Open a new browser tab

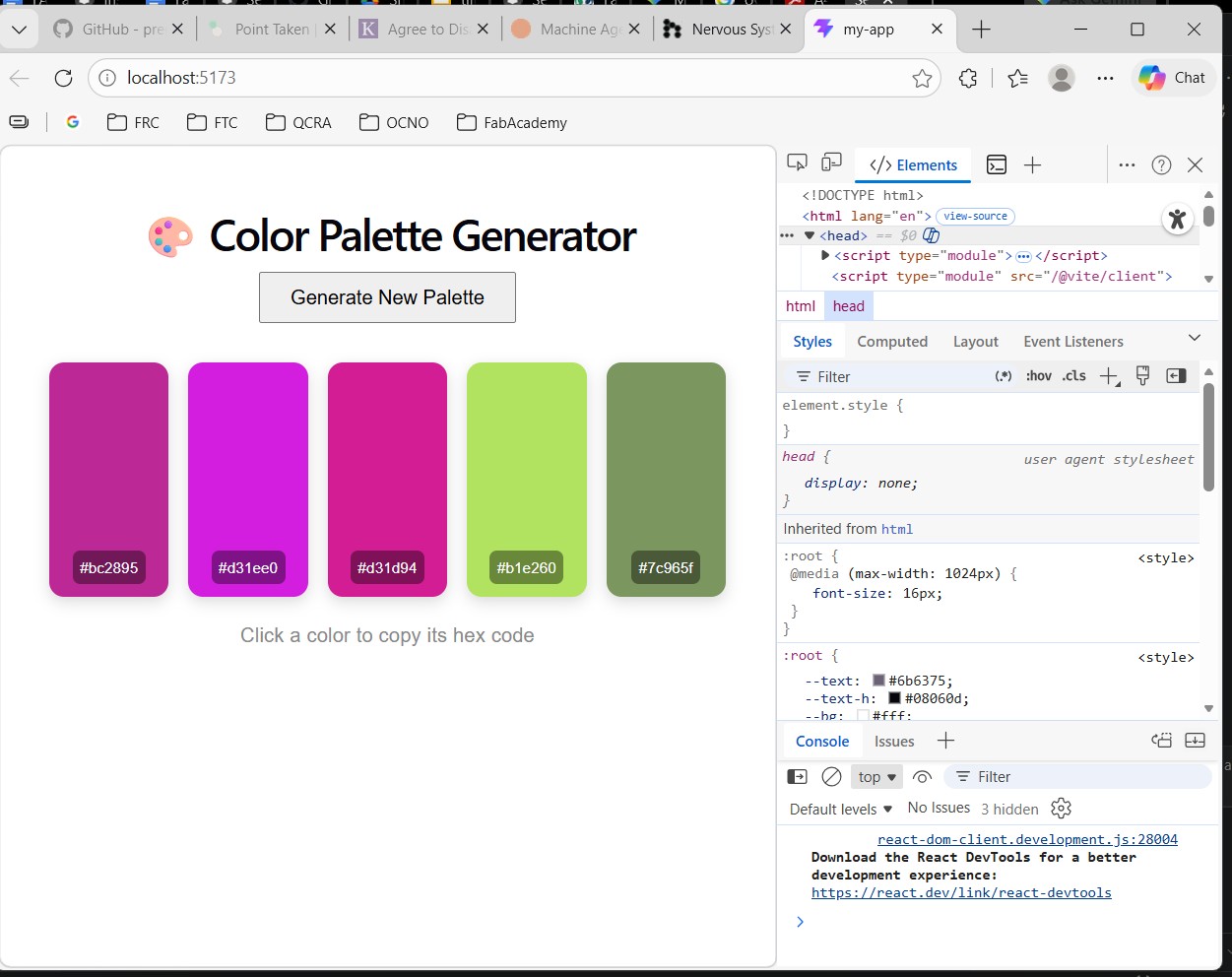pyautogui.click(x=981, y=30)
